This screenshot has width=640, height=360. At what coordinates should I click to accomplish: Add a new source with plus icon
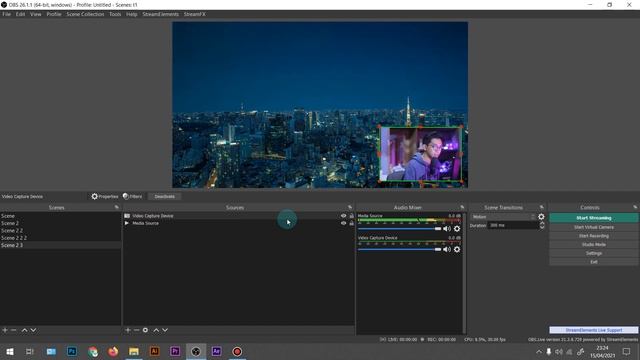pyautogui.click(x=128, y=330)
